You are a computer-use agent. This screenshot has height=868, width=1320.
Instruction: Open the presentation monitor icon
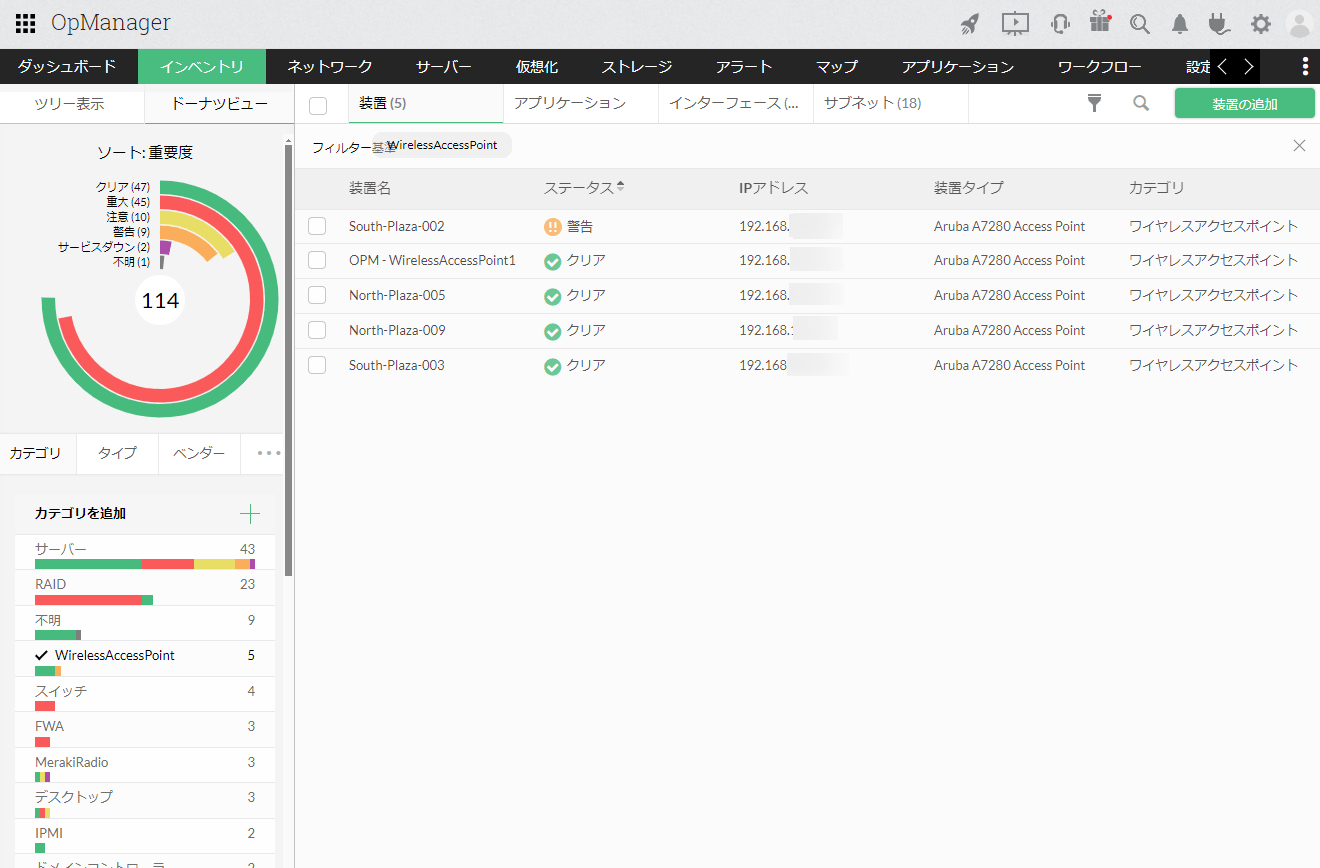tap(1014, 24)
